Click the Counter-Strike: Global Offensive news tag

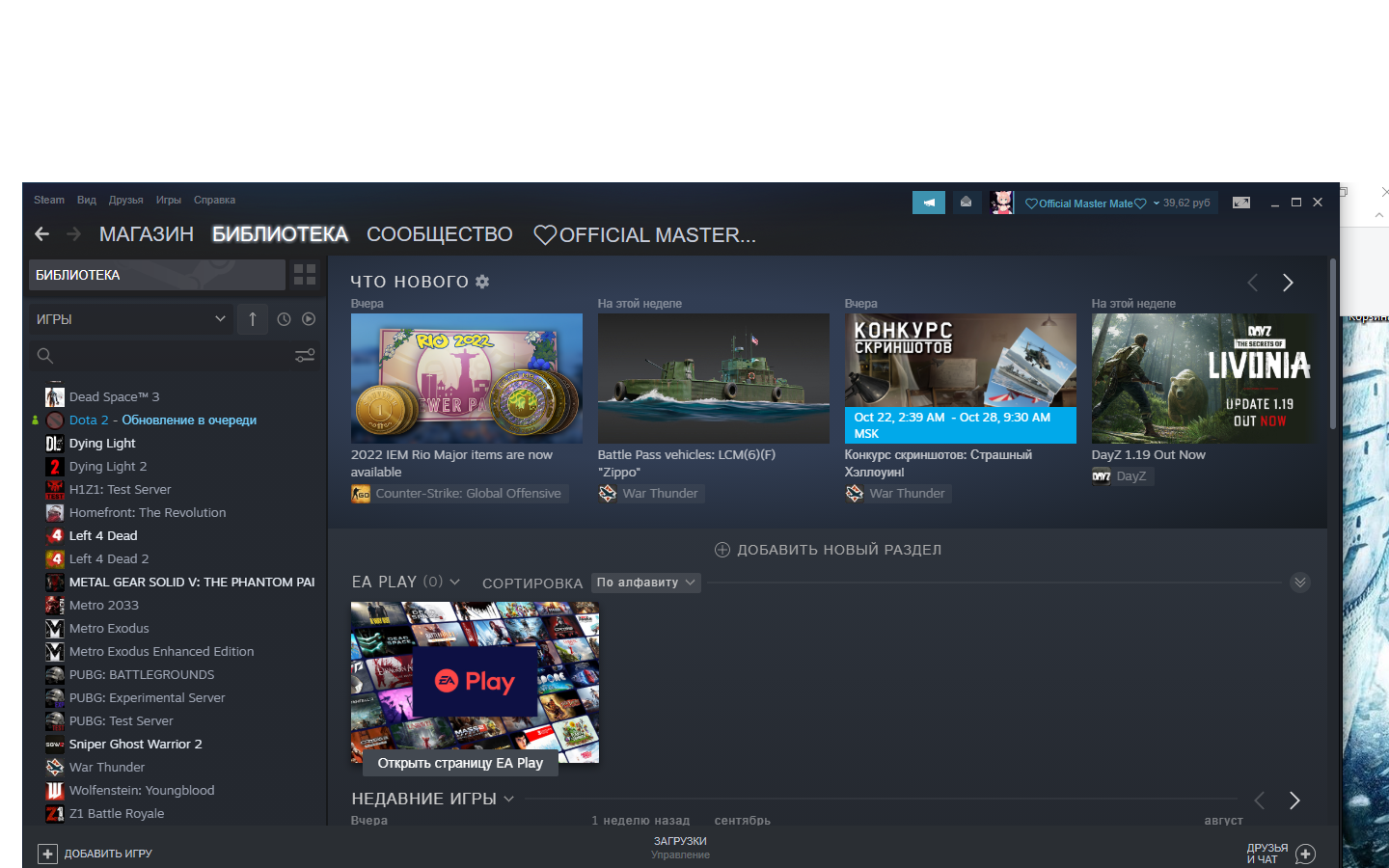coord(459,494)
